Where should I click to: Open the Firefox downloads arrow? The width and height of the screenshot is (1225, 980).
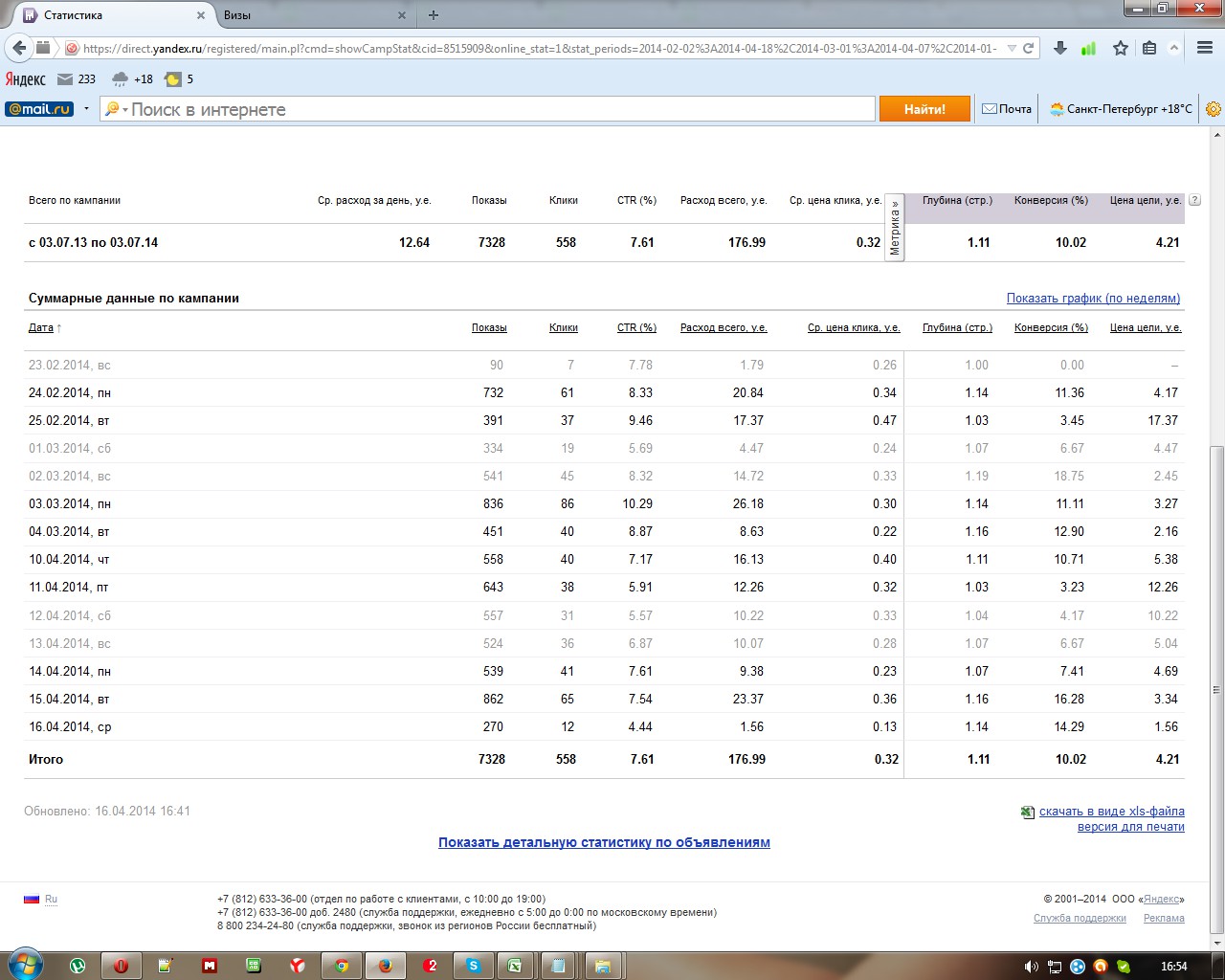click(1060, 48)
